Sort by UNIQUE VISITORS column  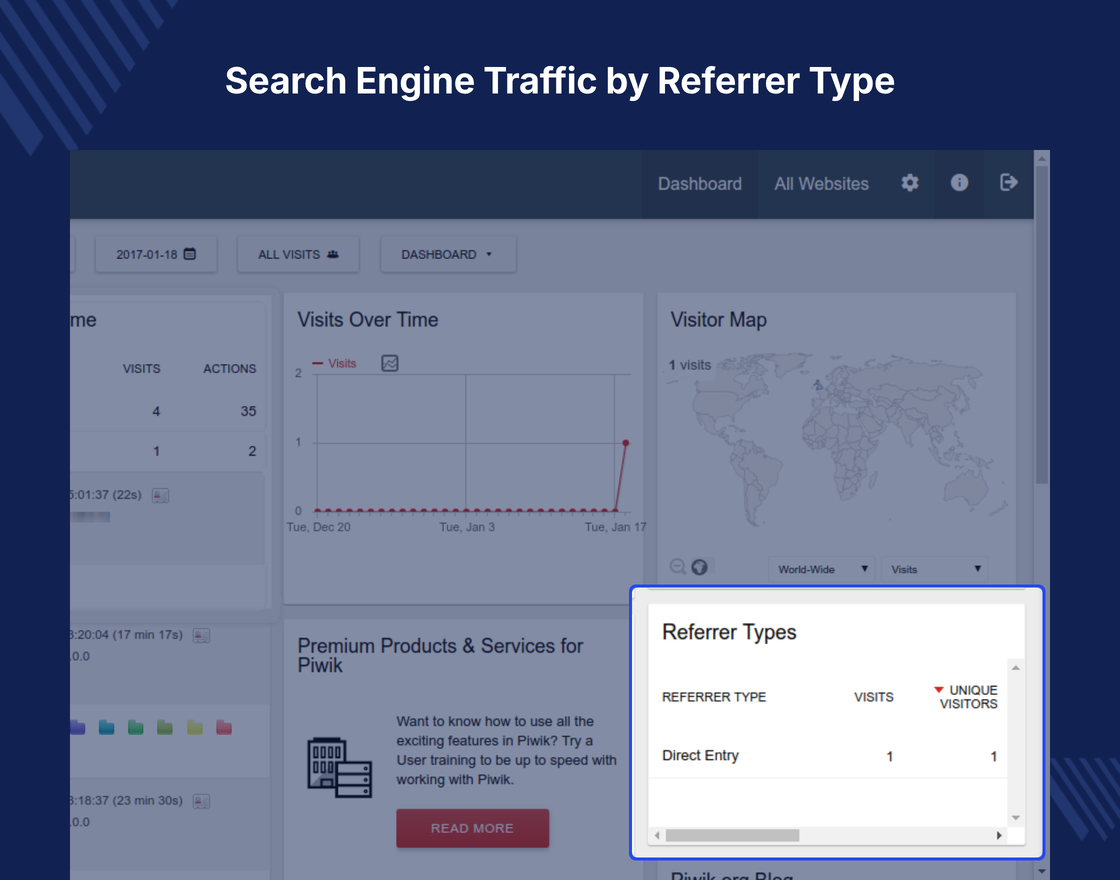tap(966, 697)
